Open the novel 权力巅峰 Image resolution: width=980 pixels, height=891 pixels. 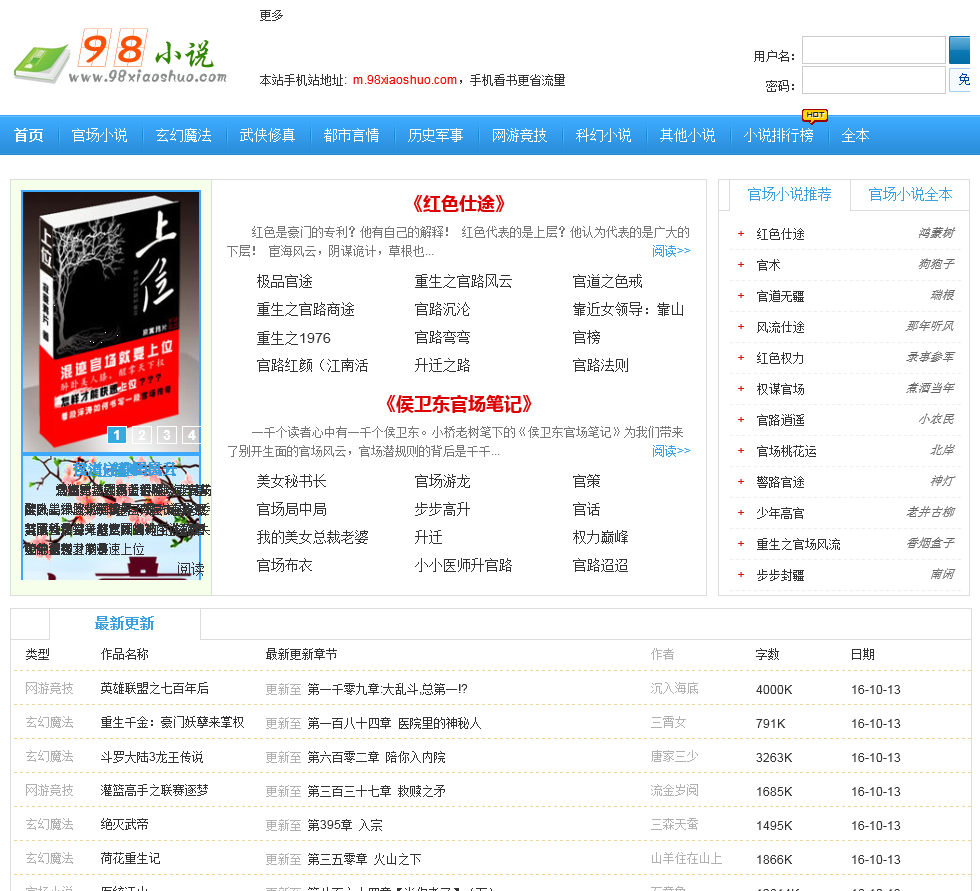pyautogui.click(x=601, y=537)
